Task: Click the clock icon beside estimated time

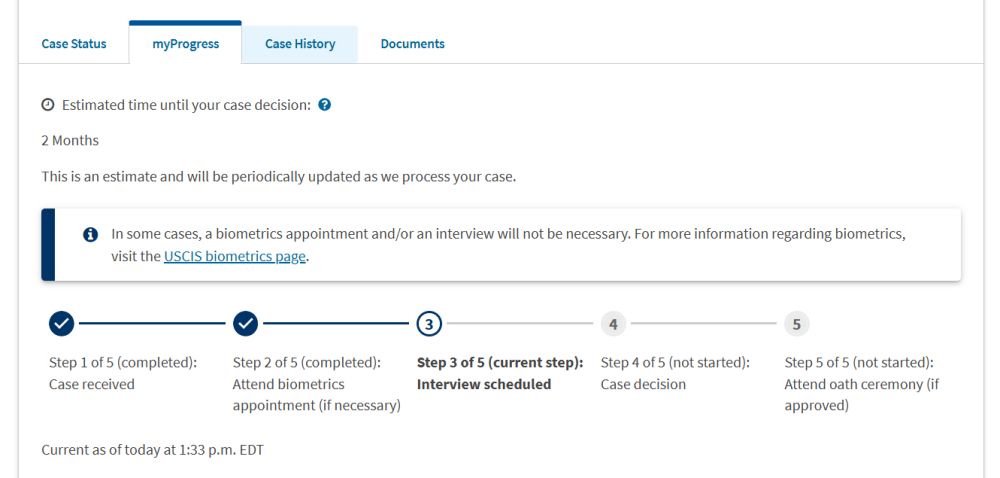Action: pyautogui.click(x=48, y=105)
